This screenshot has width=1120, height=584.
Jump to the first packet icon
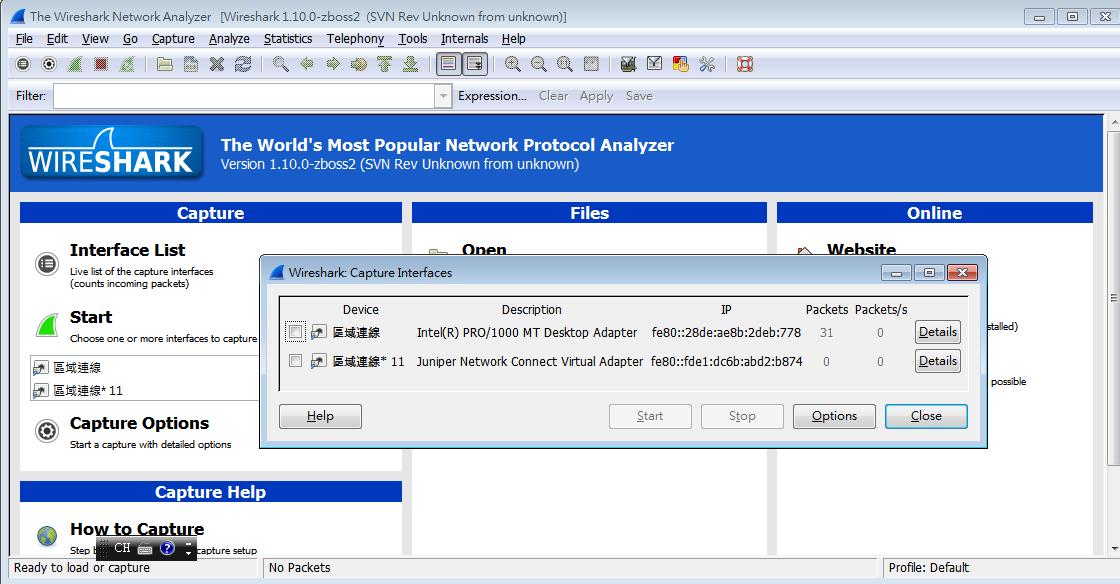click(384, 64)
